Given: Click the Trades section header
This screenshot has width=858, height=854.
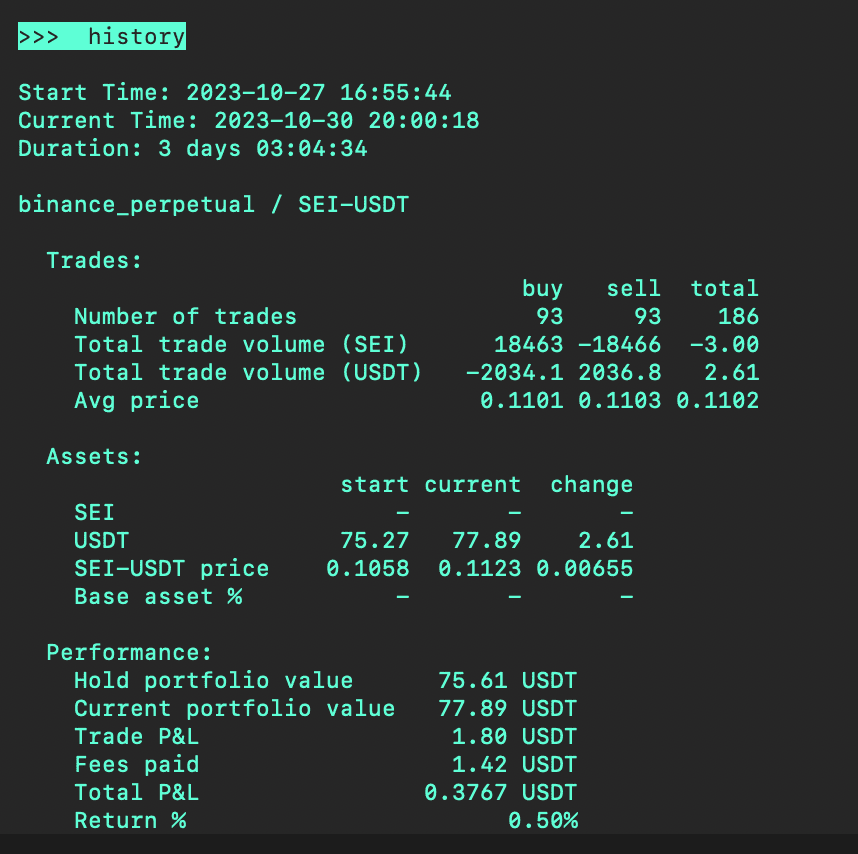Looking at the screenshot, I should (95, 261).
